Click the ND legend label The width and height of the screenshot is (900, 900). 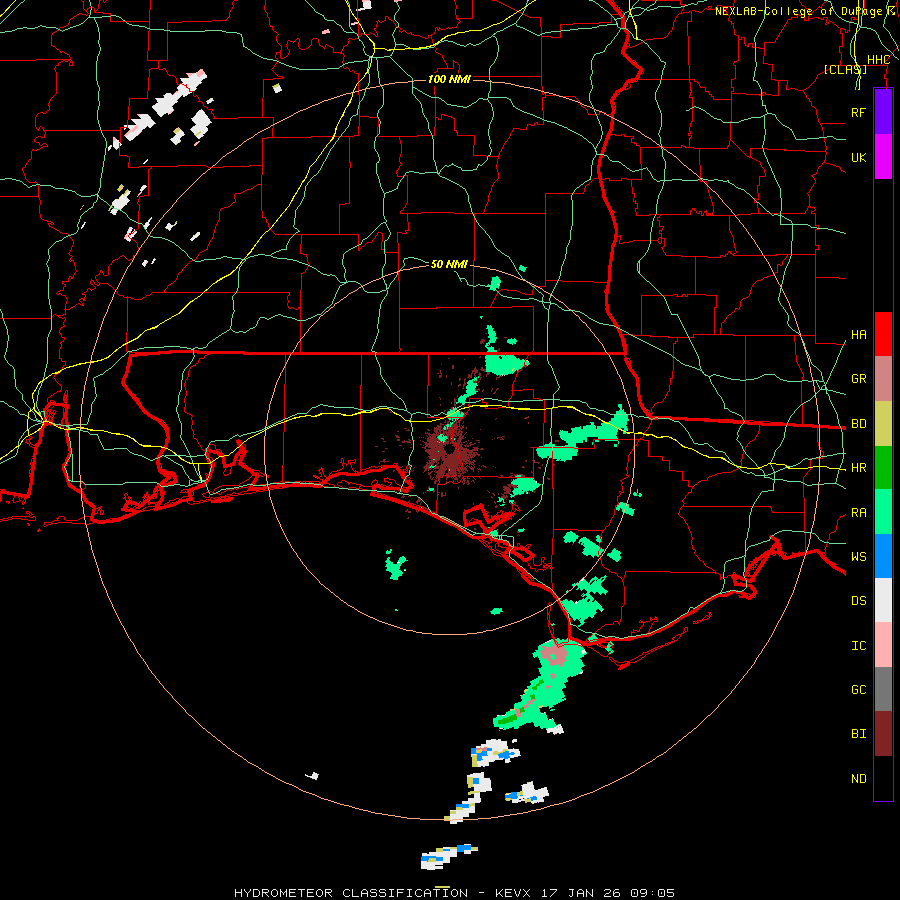pyautogui.click(x=858, y=779)
